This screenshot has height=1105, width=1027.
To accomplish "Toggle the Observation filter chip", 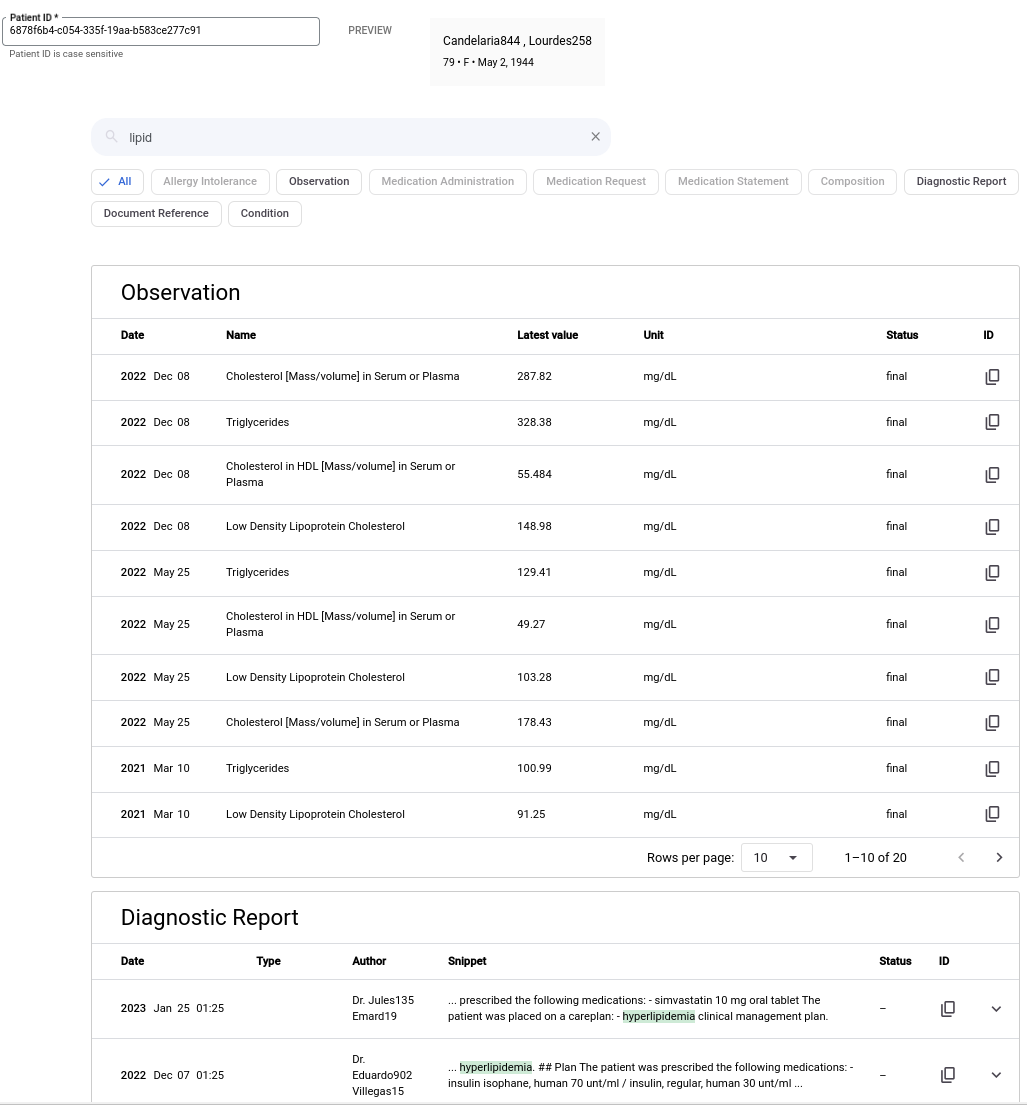I will (x=319, y=182).
